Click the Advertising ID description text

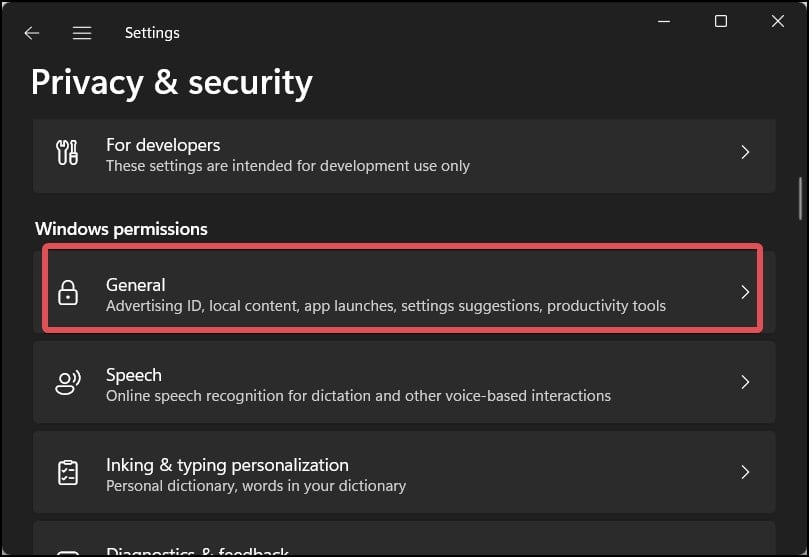385,306
